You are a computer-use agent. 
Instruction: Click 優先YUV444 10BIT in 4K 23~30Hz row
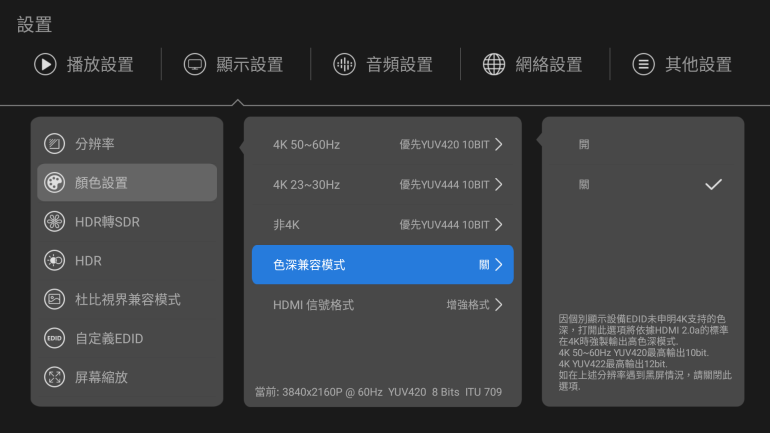444,185
